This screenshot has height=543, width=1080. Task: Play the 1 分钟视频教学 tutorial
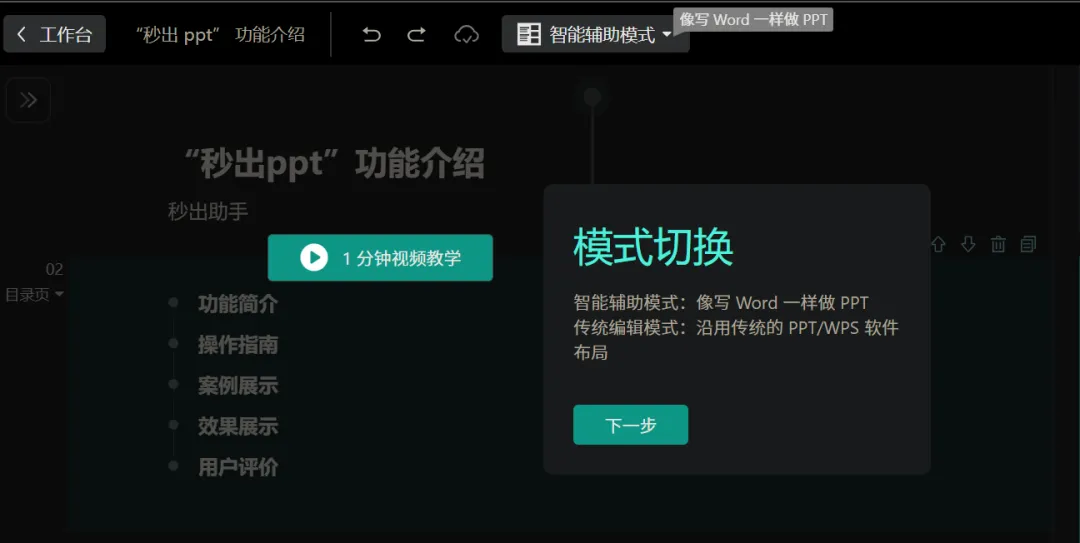pyautogui.click(x=380, y=258)
